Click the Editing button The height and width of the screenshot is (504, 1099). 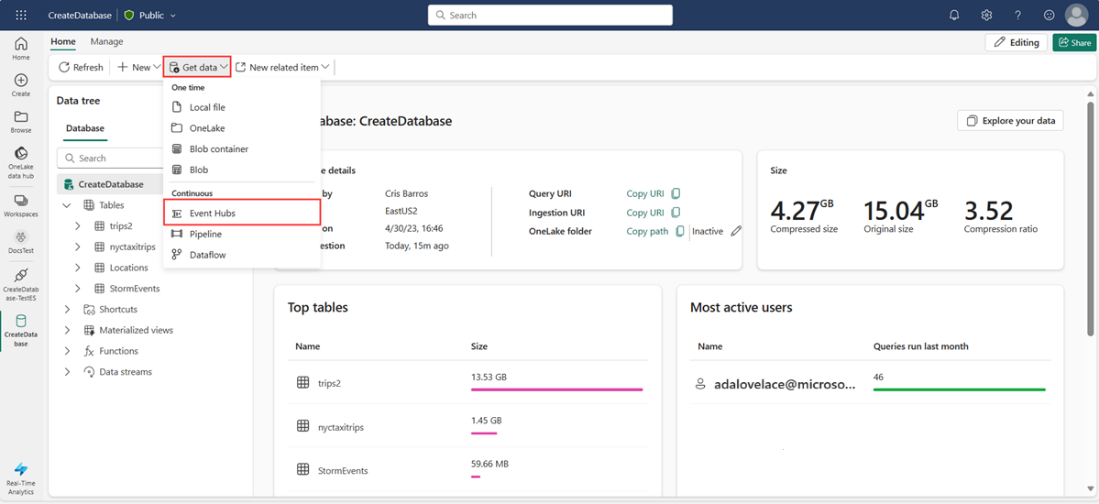point(1016,43)
